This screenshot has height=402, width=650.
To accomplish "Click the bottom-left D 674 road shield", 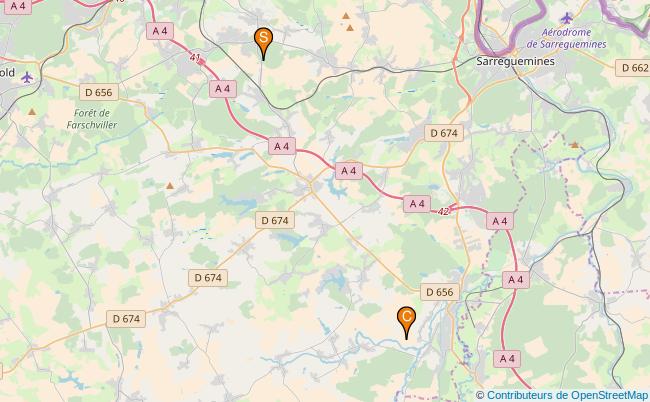I will tap(126, 319).
